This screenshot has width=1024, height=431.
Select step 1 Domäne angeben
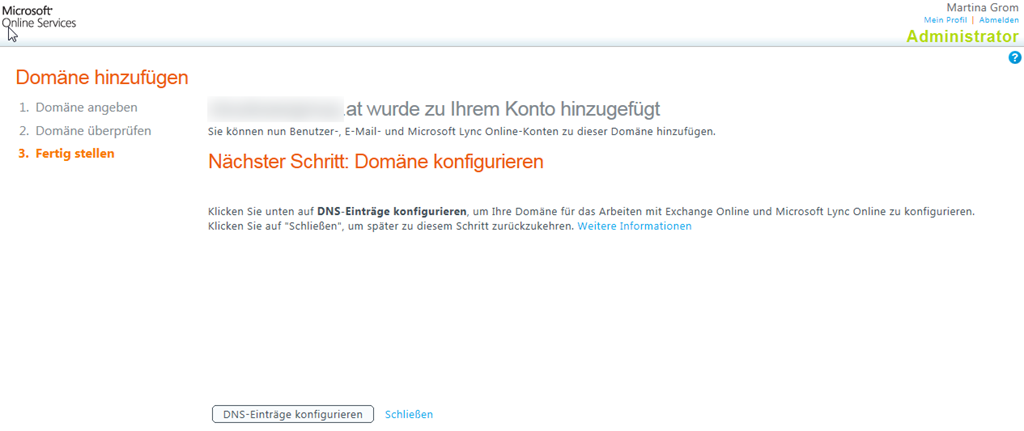pyautogui.click(x=78, y=106)
